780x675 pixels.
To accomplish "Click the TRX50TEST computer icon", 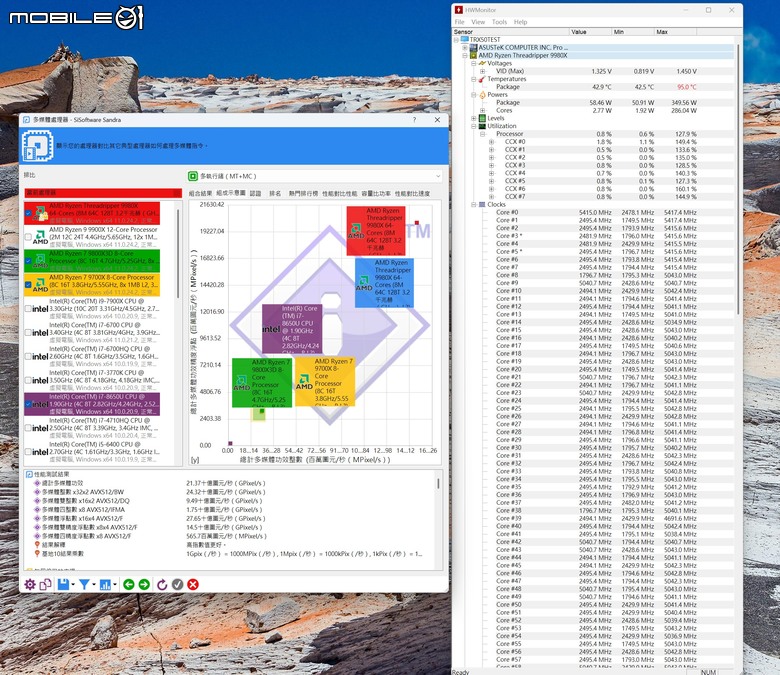I will tap(465, 39).
